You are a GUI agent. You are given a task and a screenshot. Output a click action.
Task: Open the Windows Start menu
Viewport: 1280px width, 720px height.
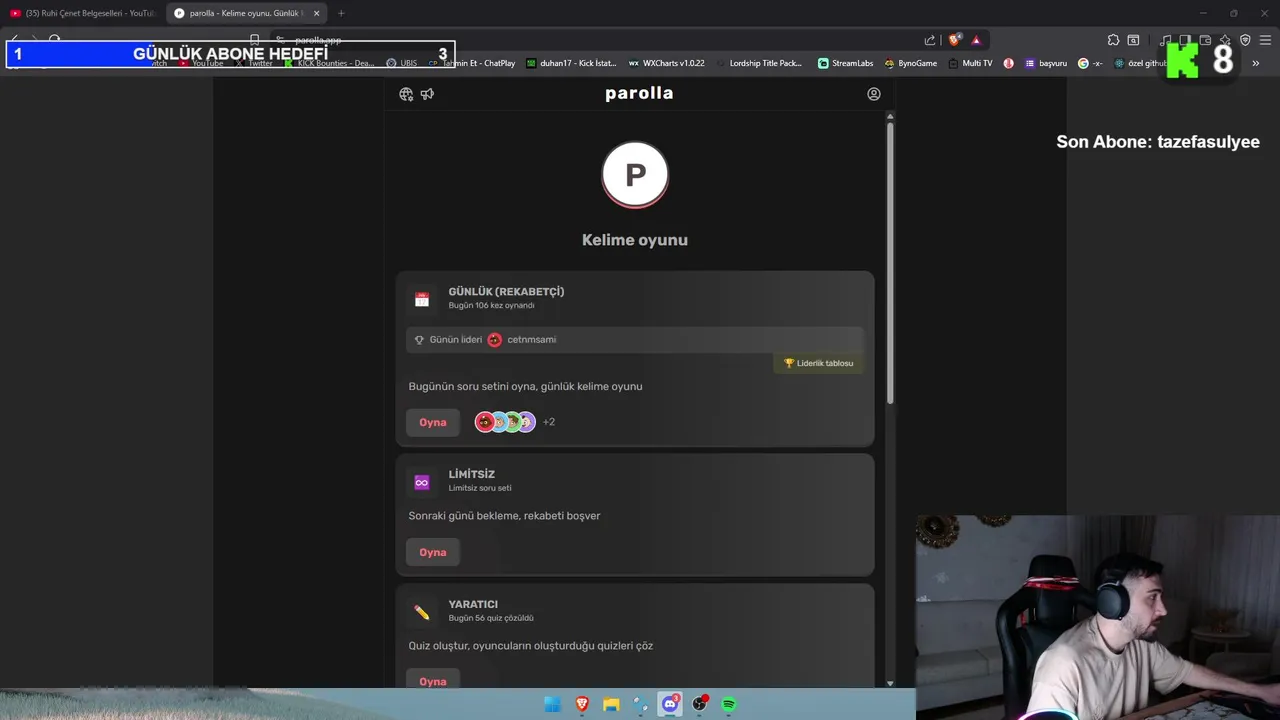pyautogui.click(x=552, y=704)
